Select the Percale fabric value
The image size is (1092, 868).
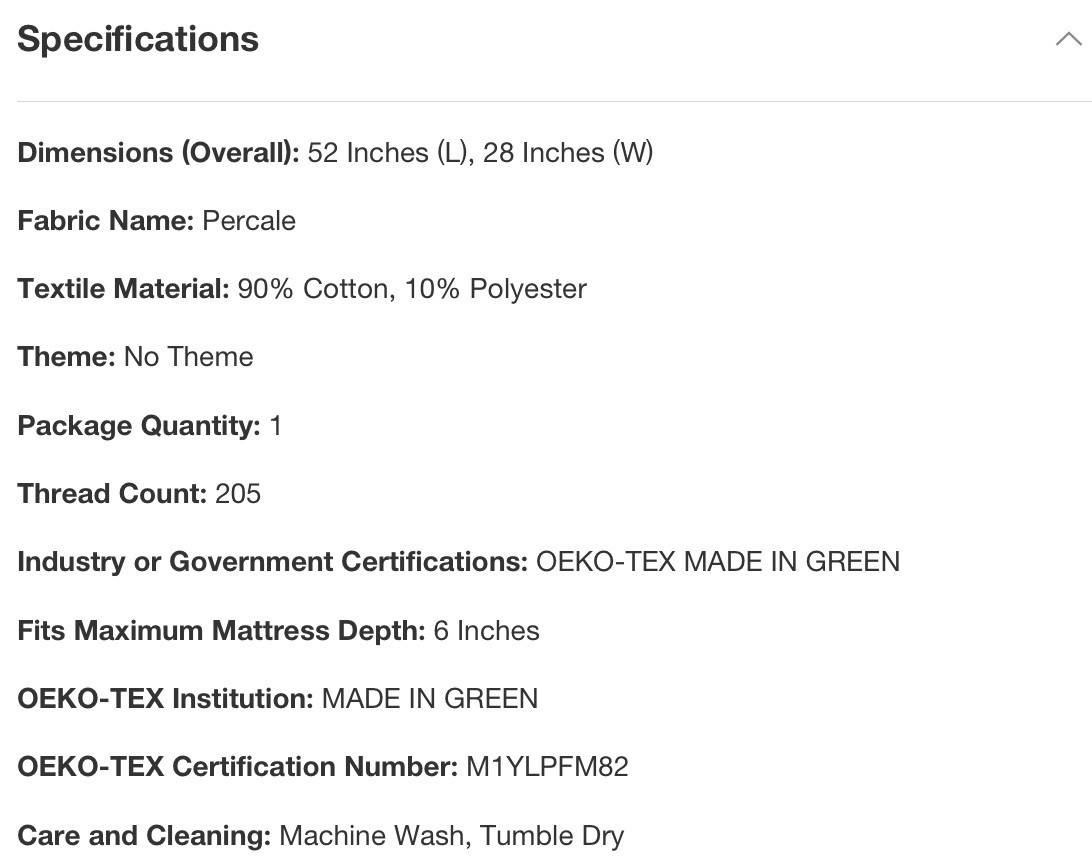tap(249, 220)
